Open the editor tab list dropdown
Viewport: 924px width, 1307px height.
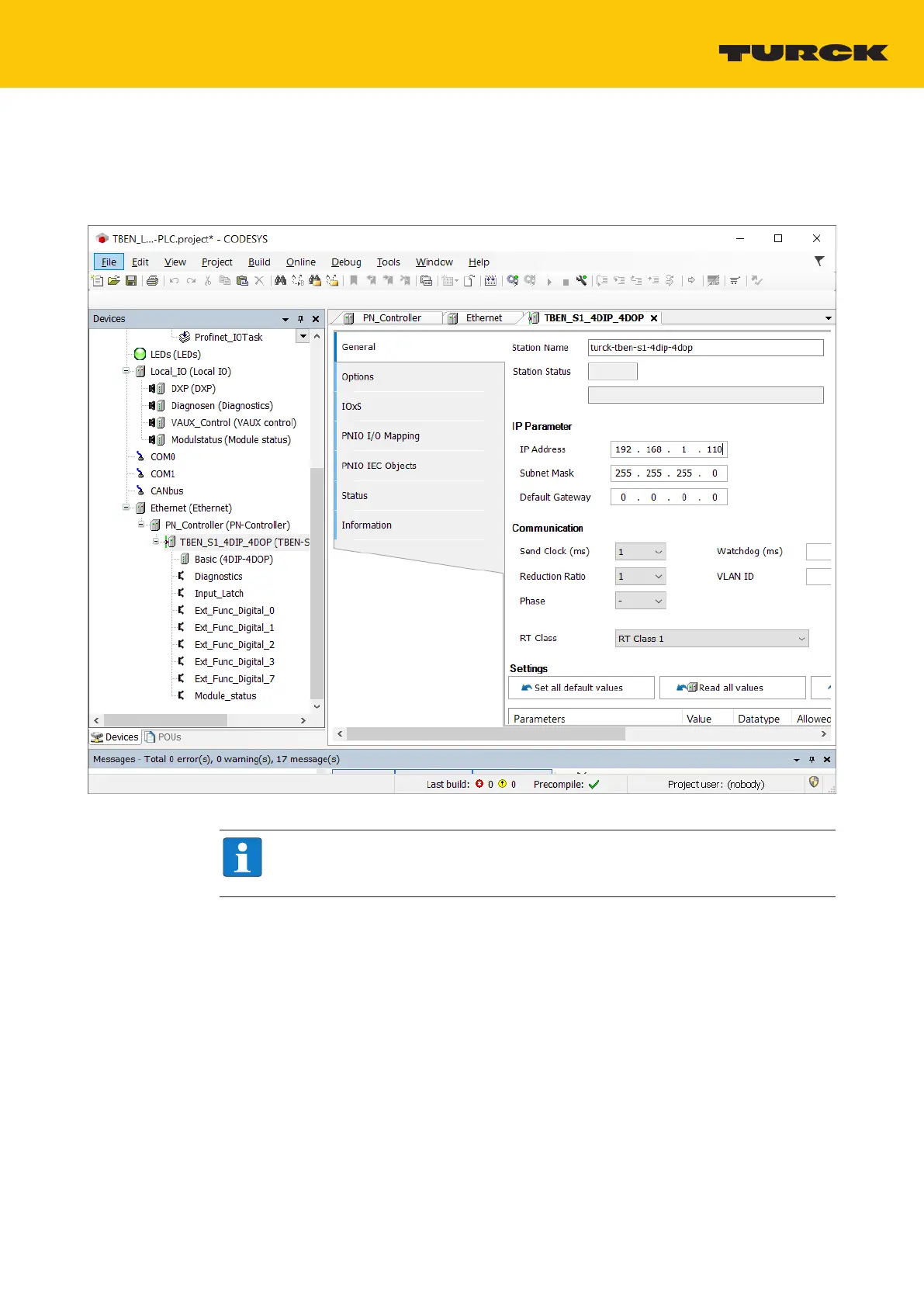(x=829, y=318)
